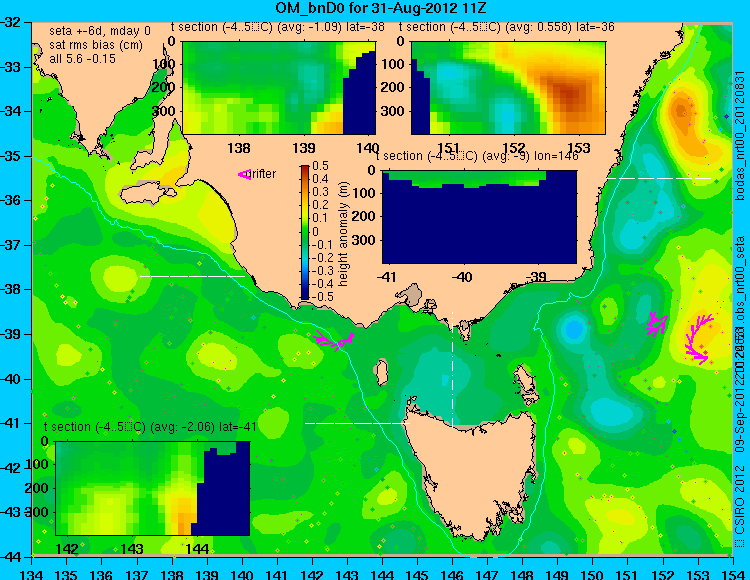Screen dimensions: 750x580
Task: Click the orange warm eddy near 152.5E, 34S
Action: coord(680,112)
